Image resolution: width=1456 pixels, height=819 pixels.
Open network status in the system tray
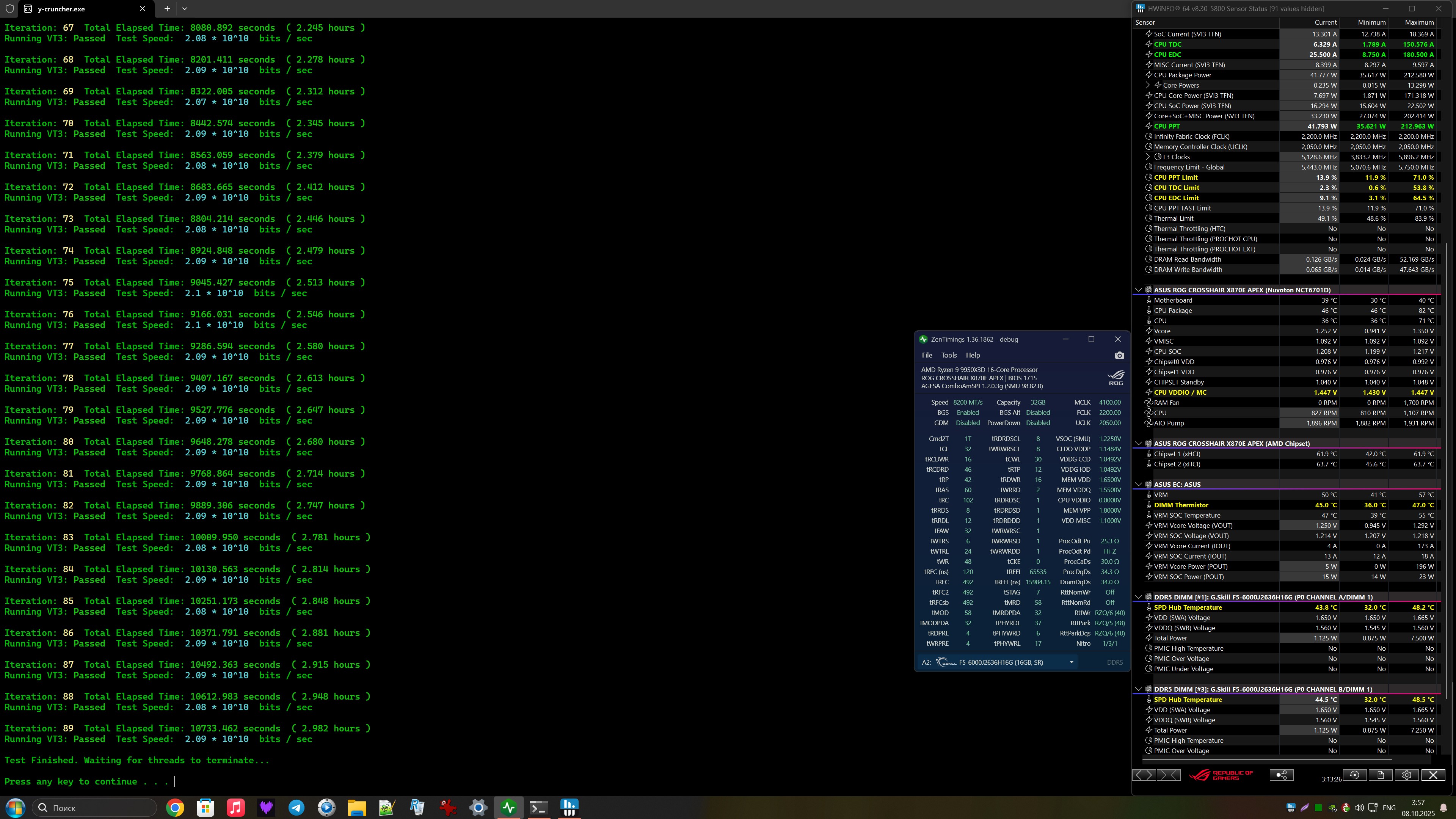(1373, 808)
